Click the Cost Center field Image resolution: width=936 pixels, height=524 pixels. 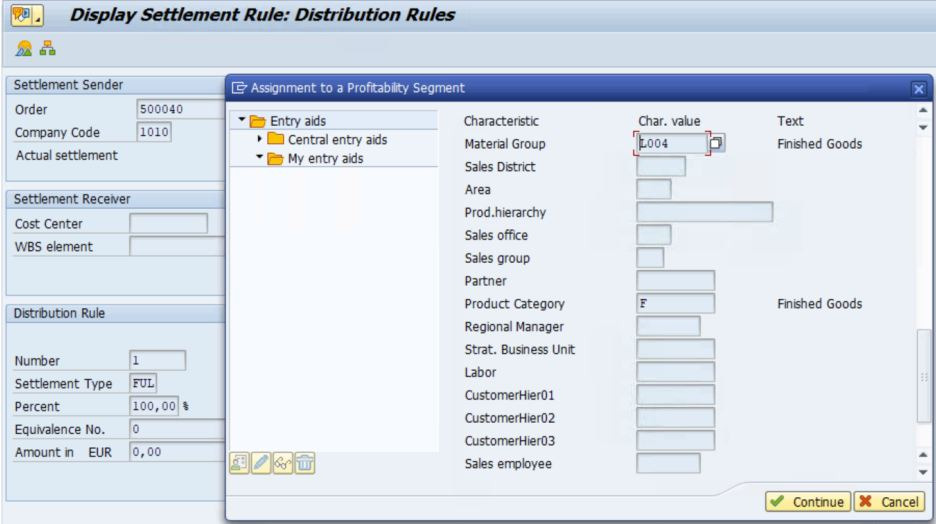coord(168,223)
